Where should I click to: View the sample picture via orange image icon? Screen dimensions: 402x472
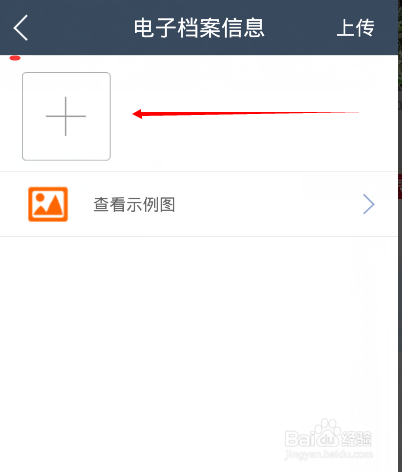coord(48,204)
